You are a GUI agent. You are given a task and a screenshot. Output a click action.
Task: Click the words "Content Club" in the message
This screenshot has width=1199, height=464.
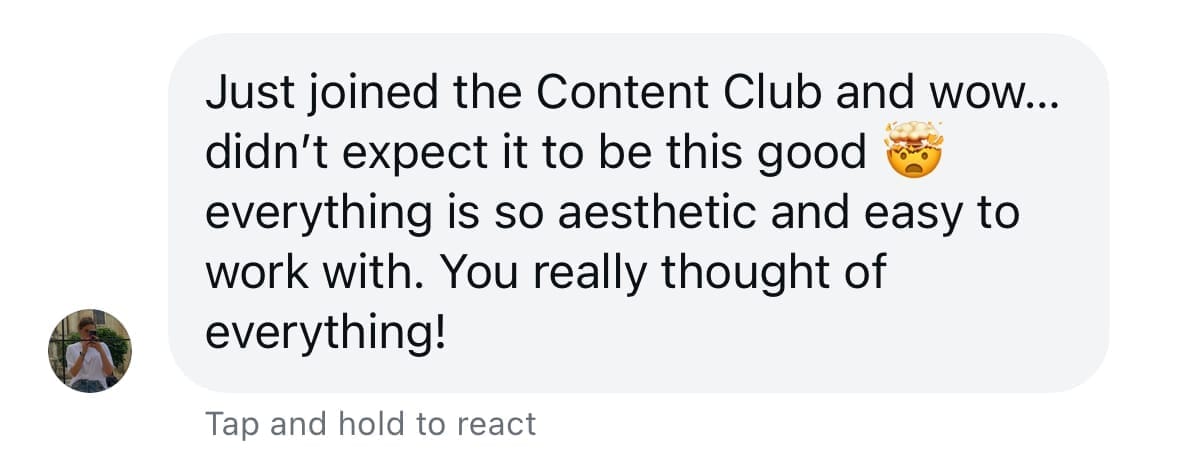pyautogui.click(x=680, y=92)
